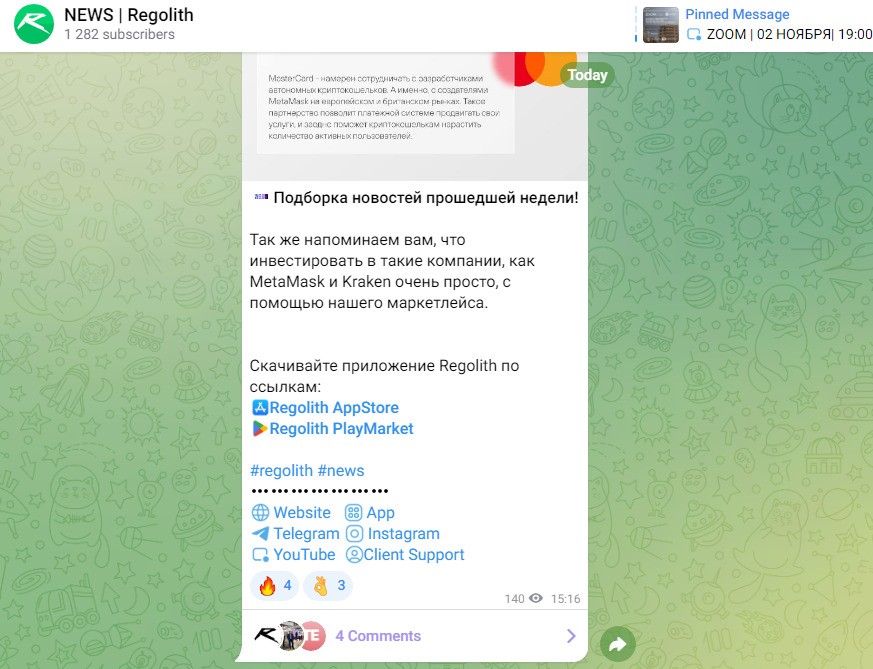Click the round forward share button
The image size is (873, 669).
click(617, 644)
